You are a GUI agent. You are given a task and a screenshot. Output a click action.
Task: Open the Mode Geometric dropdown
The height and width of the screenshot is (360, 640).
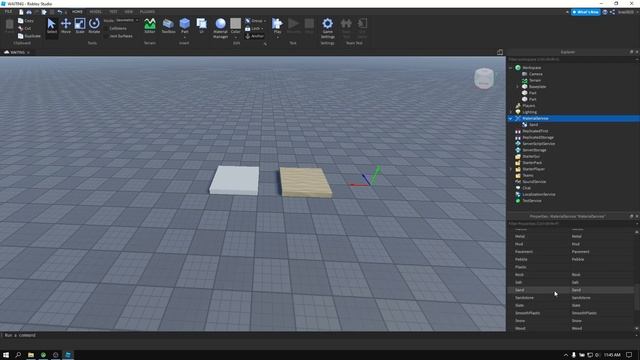(127, 20)
